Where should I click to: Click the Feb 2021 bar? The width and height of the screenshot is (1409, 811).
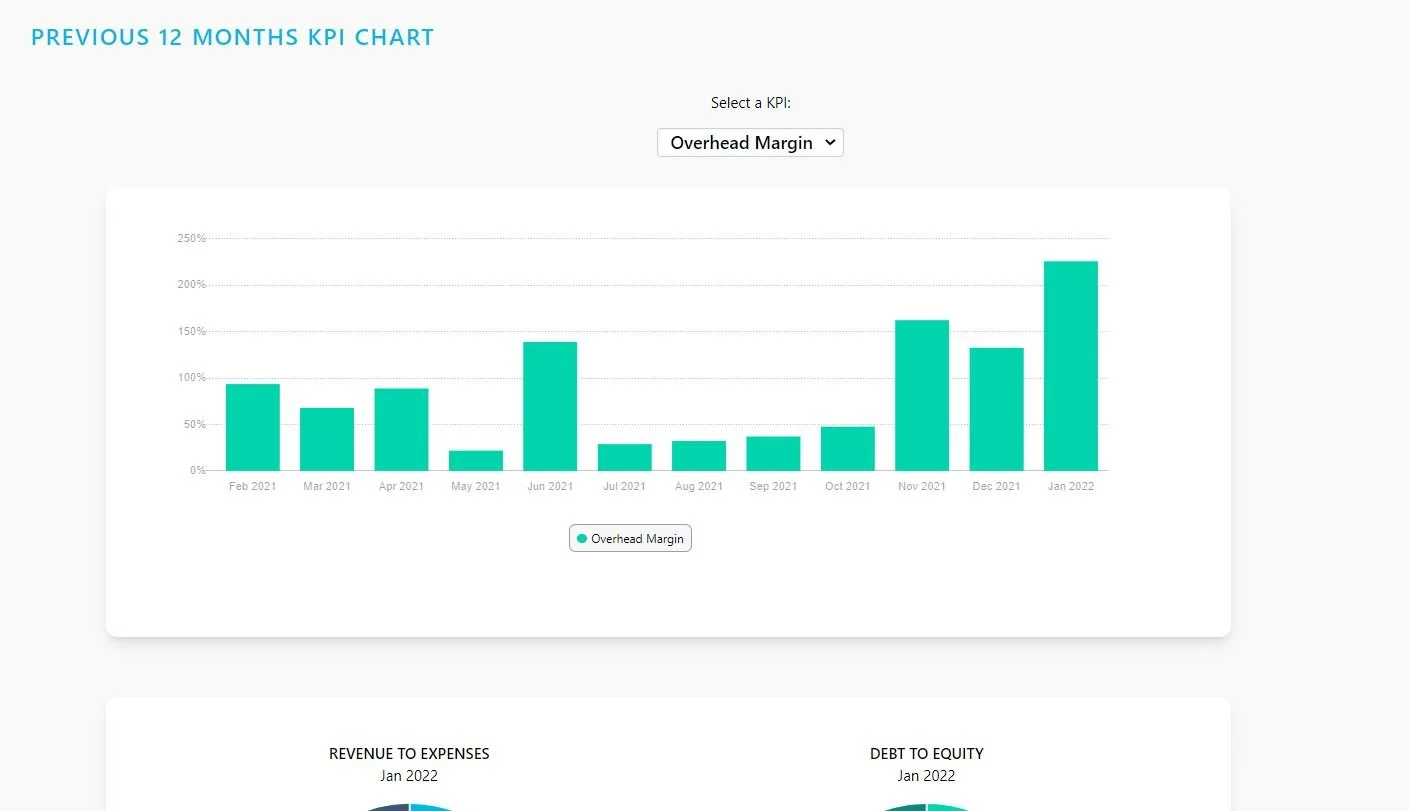pos(253,427)
